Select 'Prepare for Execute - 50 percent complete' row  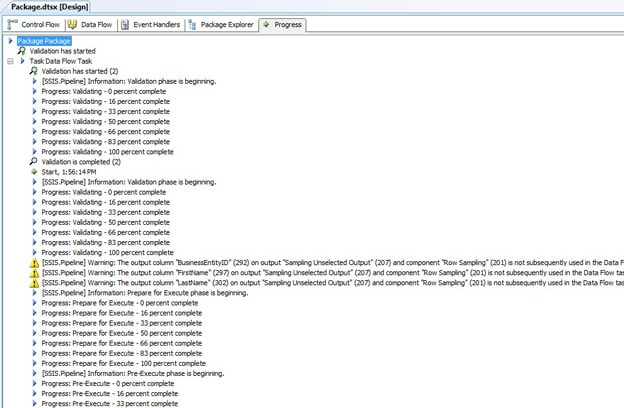pyautogui.click(x=122, y=333)
